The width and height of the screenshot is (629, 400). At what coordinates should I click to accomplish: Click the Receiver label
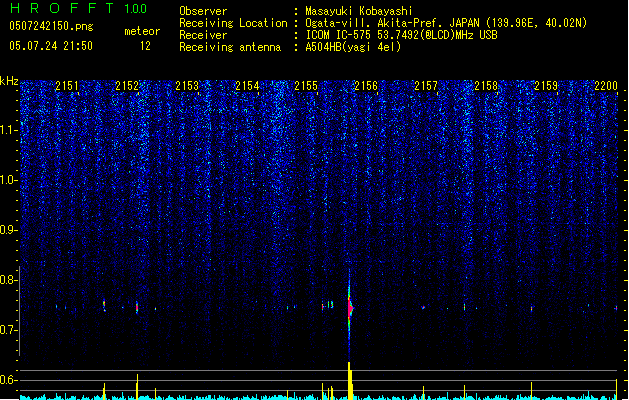point(203,35)
